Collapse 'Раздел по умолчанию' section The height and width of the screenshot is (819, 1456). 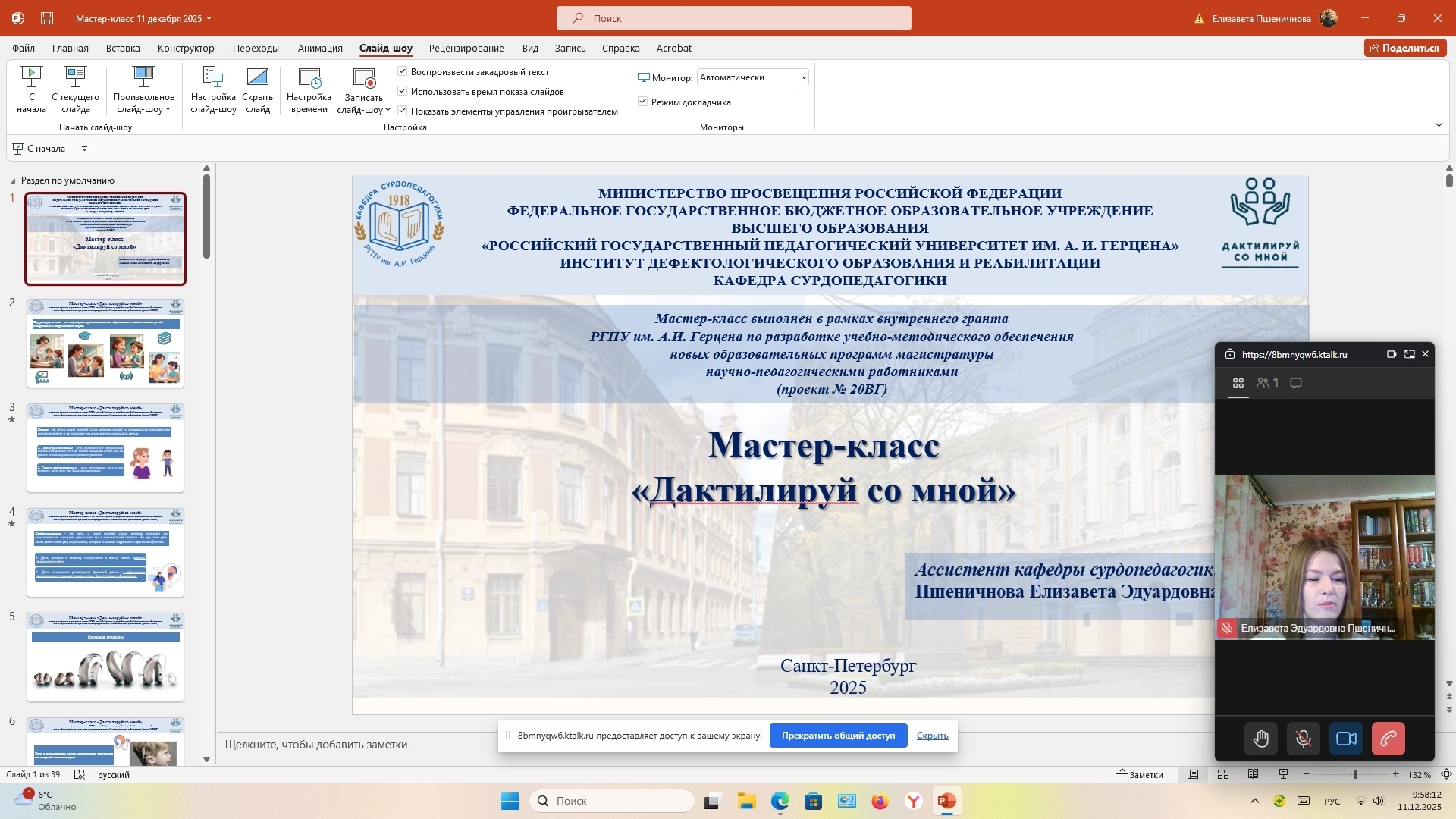13,180
